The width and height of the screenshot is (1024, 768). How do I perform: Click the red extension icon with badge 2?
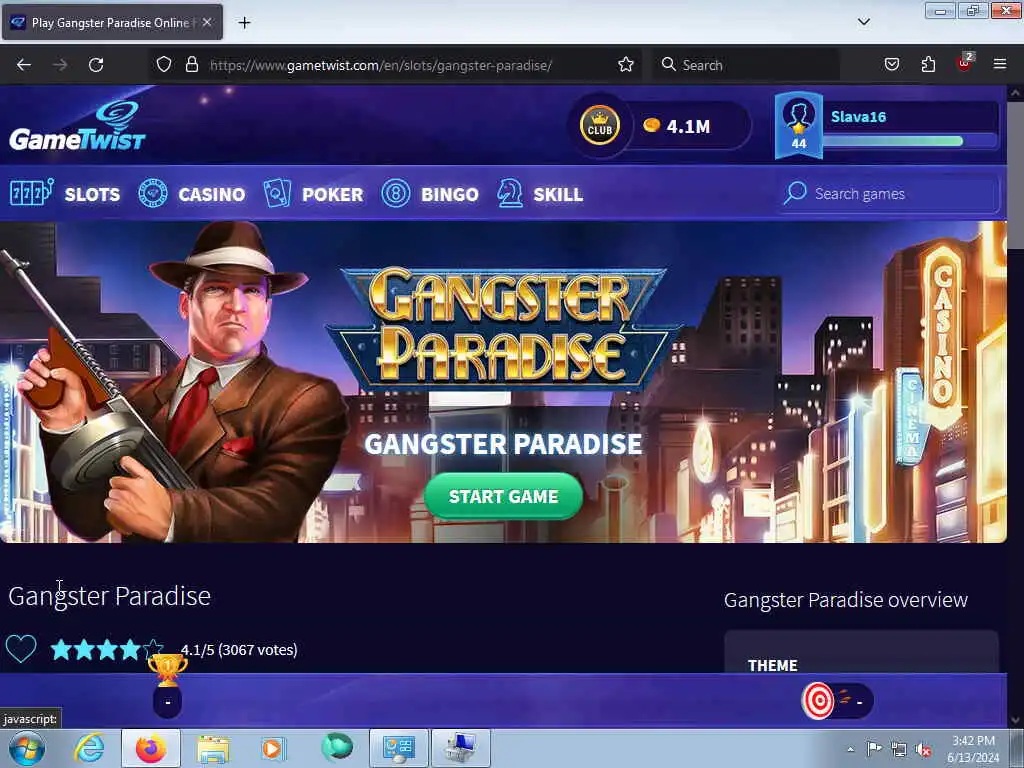point(965,63)
